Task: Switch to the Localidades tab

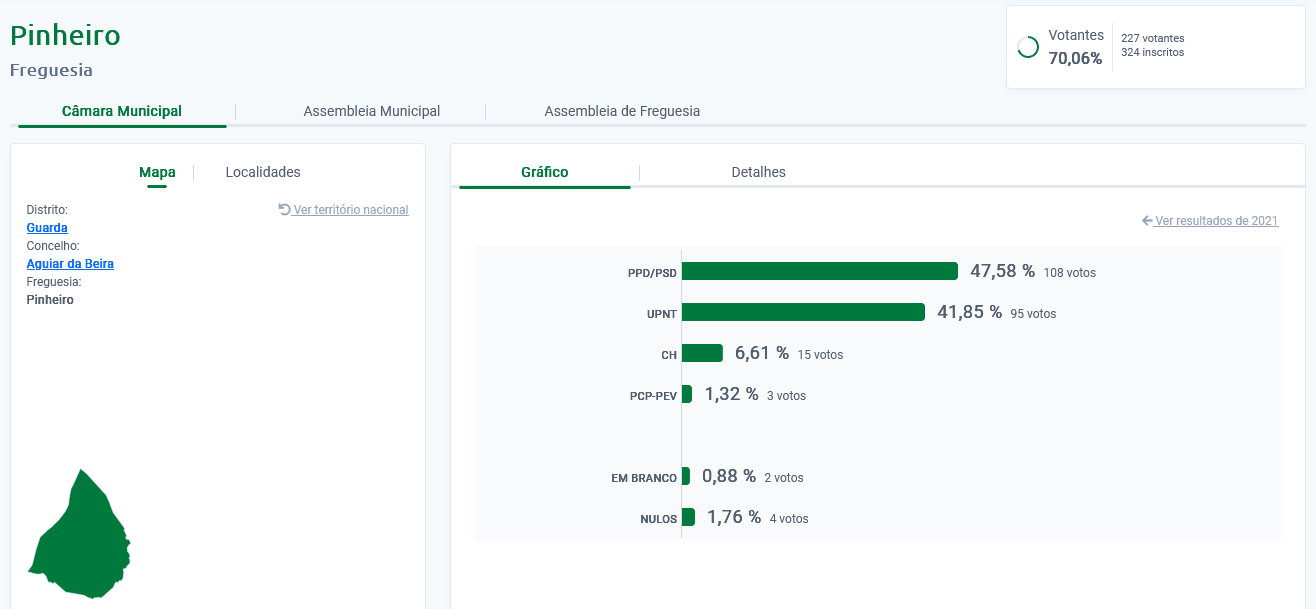Action: [x=263, y=172]
